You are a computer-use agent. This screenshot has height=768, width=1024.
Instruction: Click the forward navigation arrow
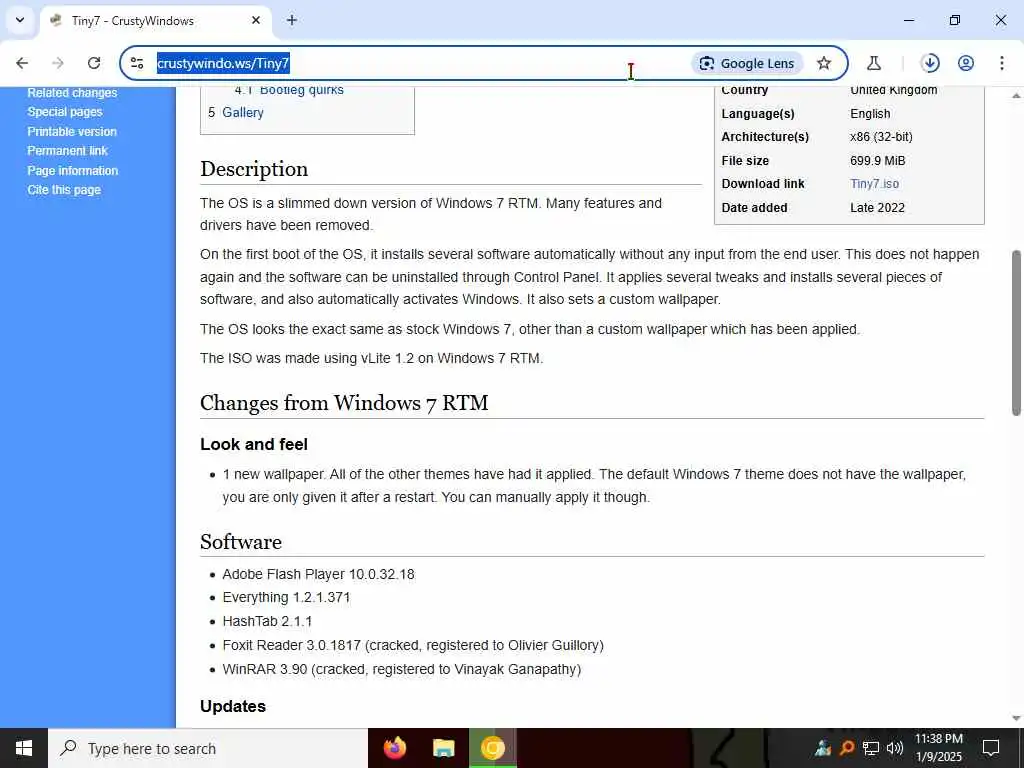[58, 63]
